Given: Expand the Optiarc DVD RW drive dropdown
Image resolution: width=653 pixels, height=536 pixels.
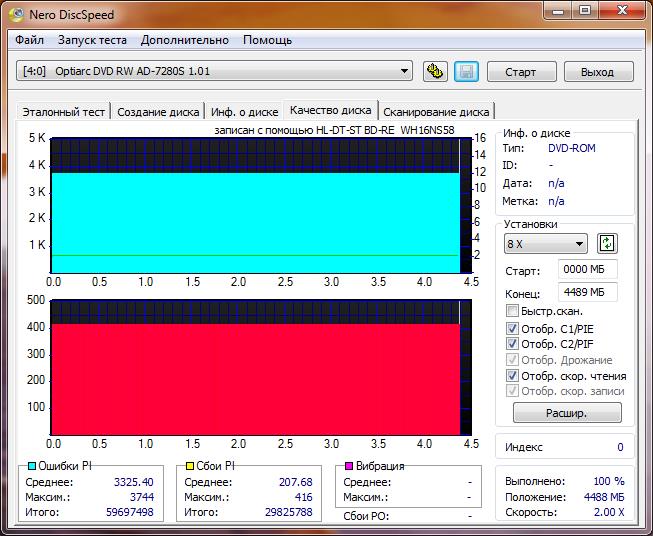Looking at the screenshot, I should click(x=404, y=72).
